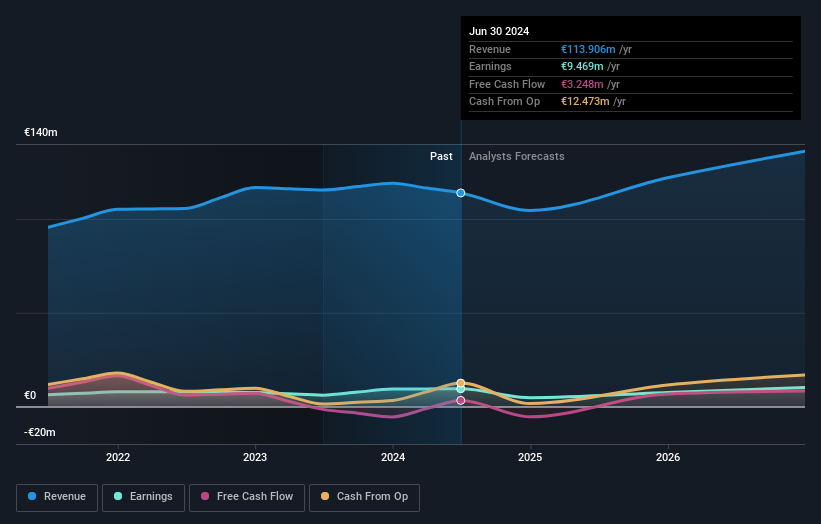Select the 2024 x-axis label
Viewport: 821px width, 524px height.
click(x=393, y=457)
